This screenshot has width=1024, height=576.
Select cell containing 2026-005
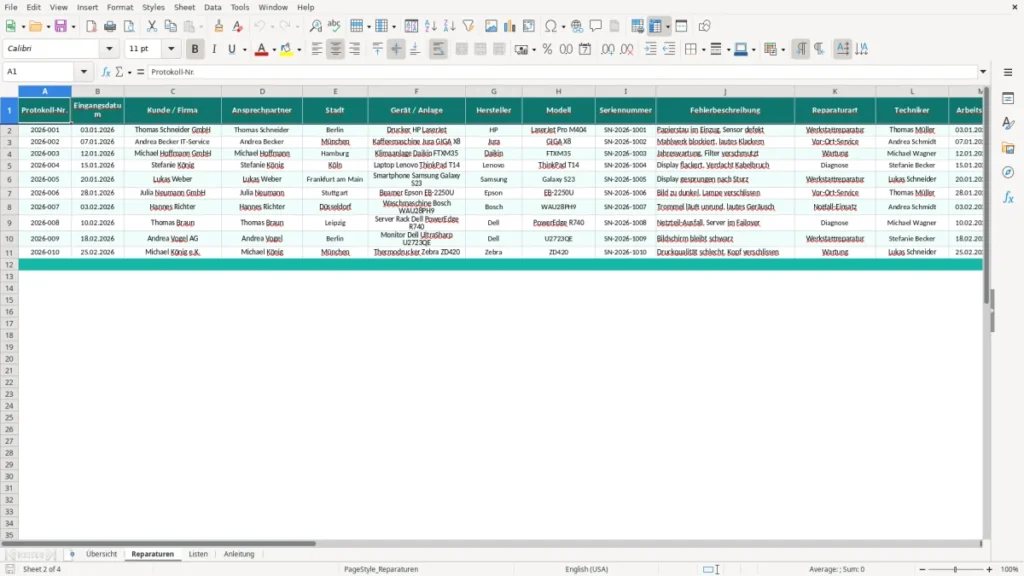[x=45, y=179]
